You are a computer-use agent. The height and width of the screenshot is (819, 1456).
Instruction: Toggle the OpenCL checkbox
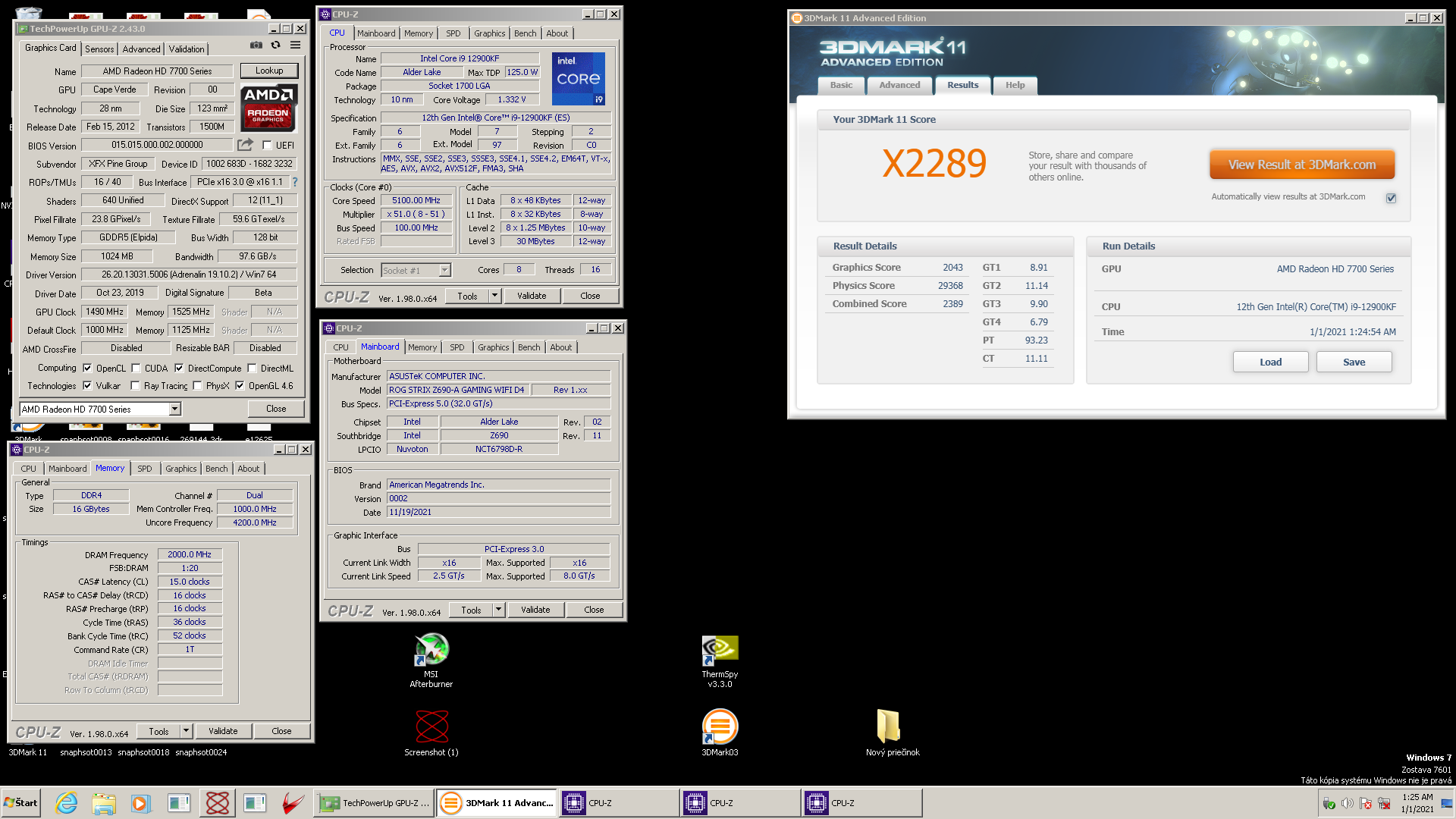[x=87, y=368]
